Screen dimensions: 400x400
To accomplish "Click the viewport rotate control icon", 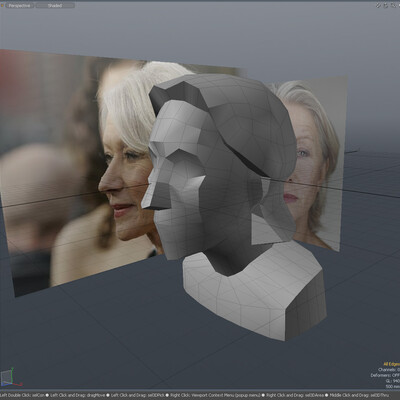I will point(385,5).
